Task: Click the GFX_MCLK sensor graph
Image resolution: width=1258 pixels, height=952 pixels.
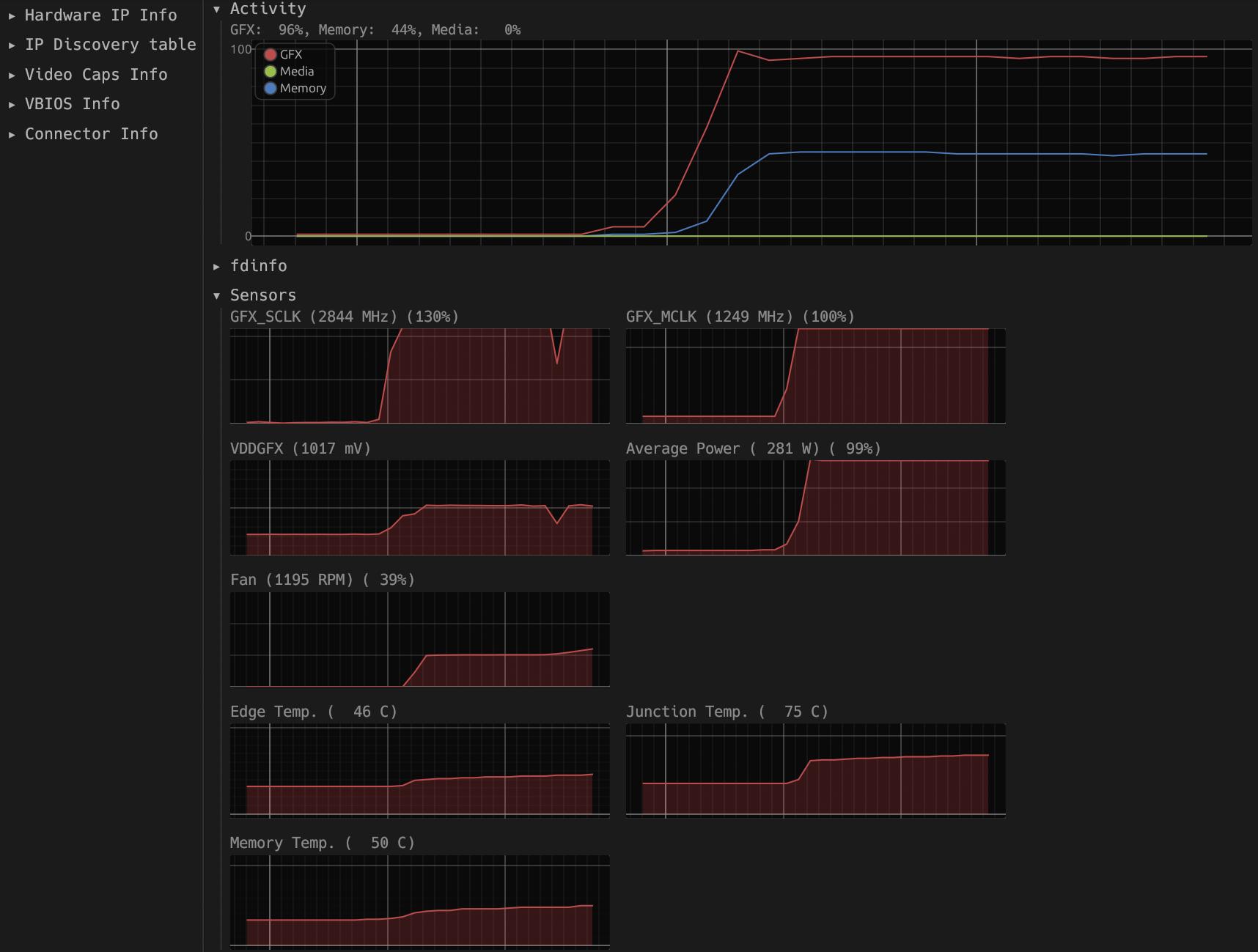Action: tap(815, 376)
